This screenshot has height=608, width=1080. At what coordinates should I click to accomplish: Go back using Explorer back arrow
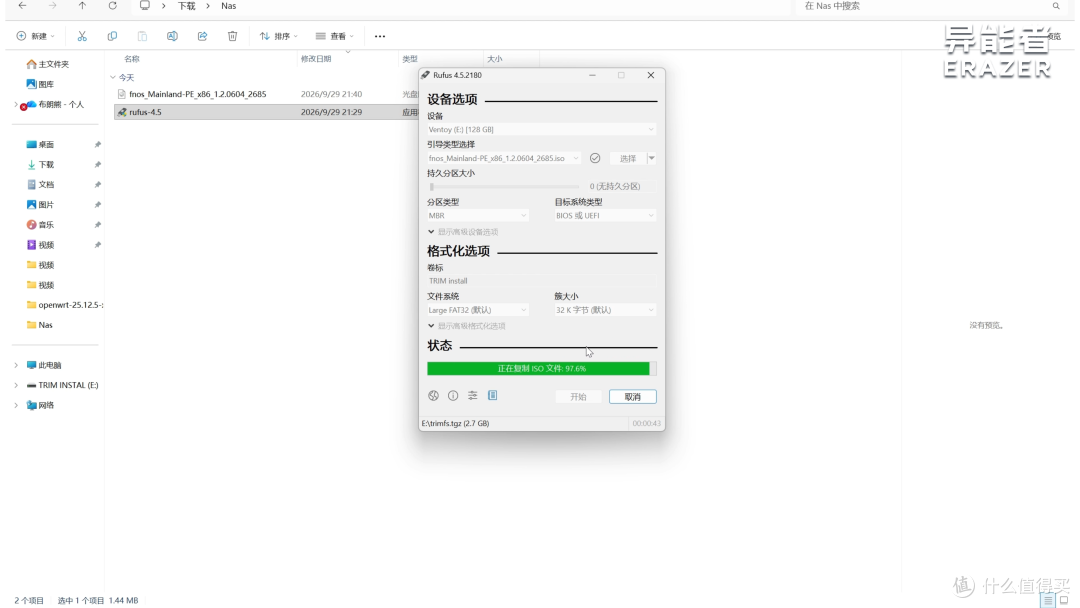click(x=22, y=6)
